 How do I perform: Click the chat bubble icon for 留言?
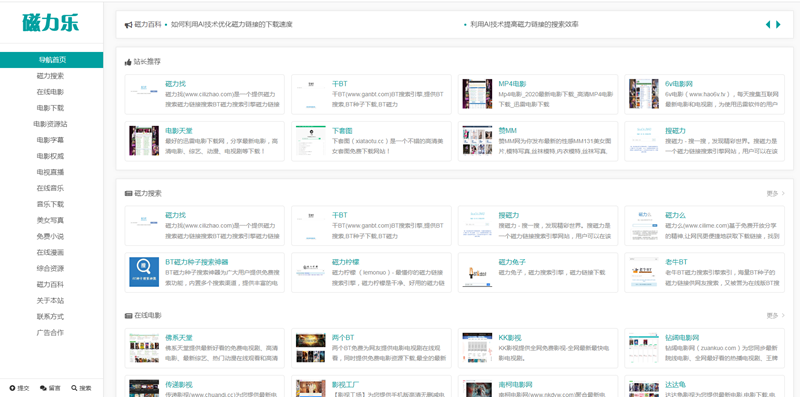[43, 388]
